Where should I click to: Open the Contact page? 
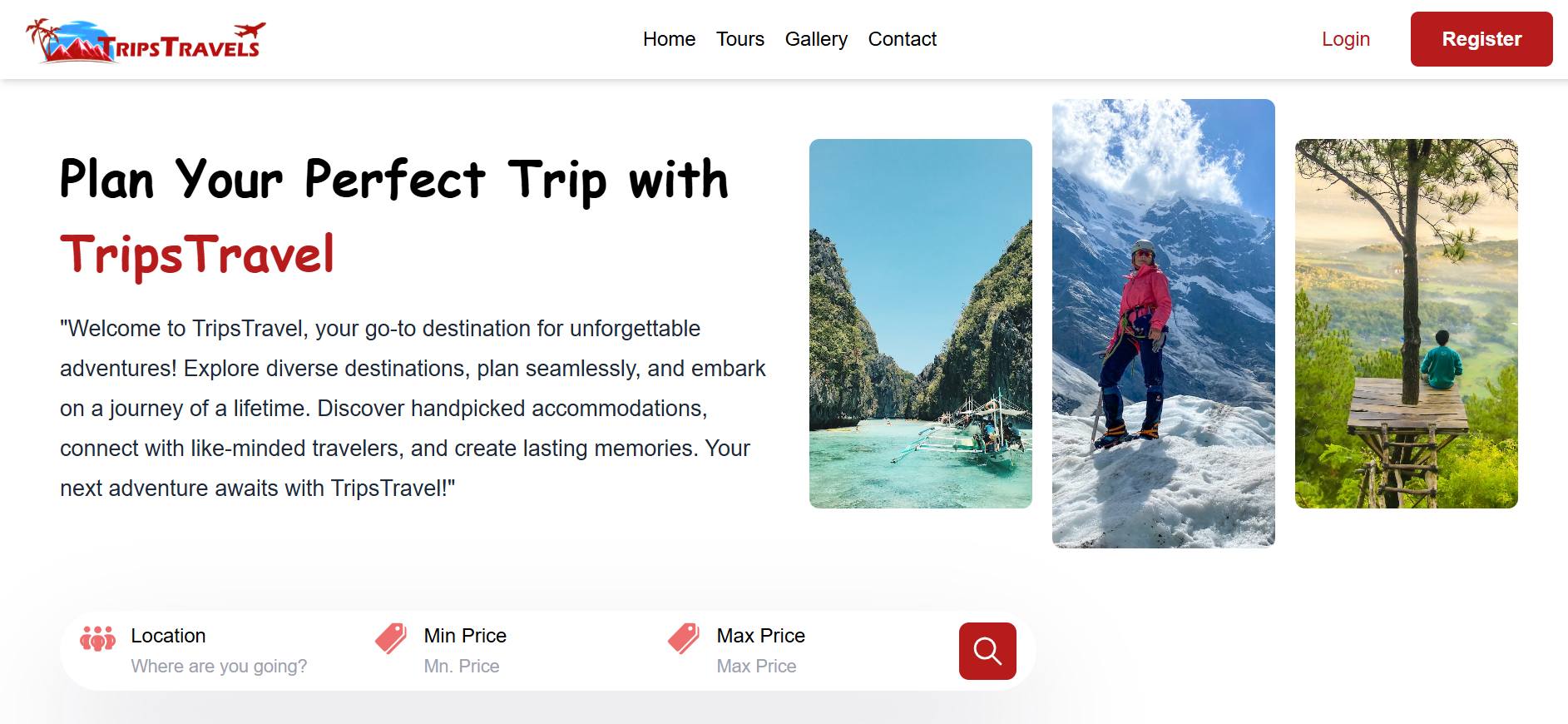pos(902,39)
